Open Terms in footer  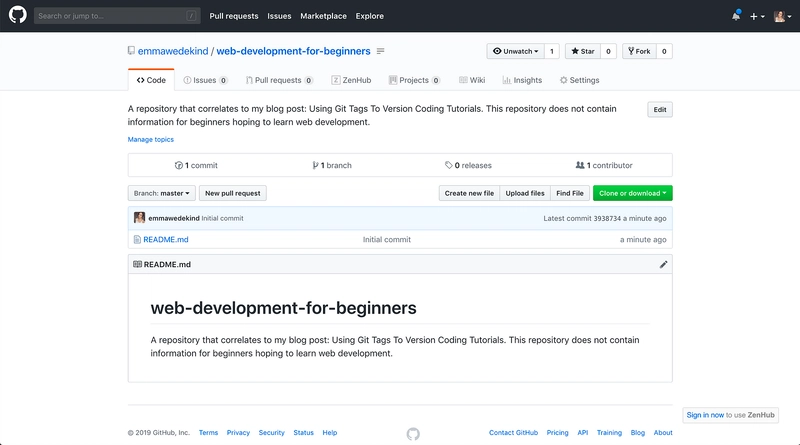[x=208, y=433]
